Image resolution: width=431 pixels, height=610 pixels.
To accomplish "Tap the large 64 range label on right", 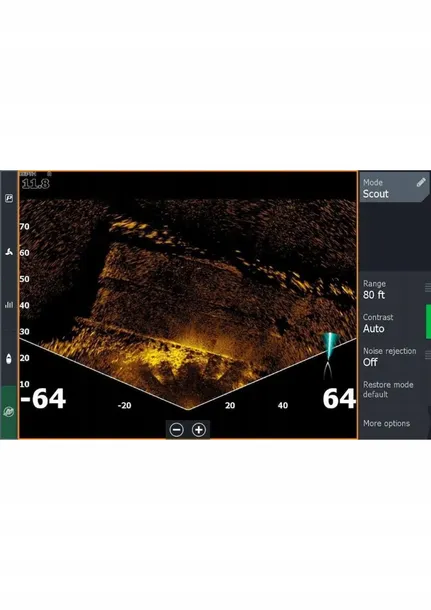I will pyautogui.click(x=339, y=399).
